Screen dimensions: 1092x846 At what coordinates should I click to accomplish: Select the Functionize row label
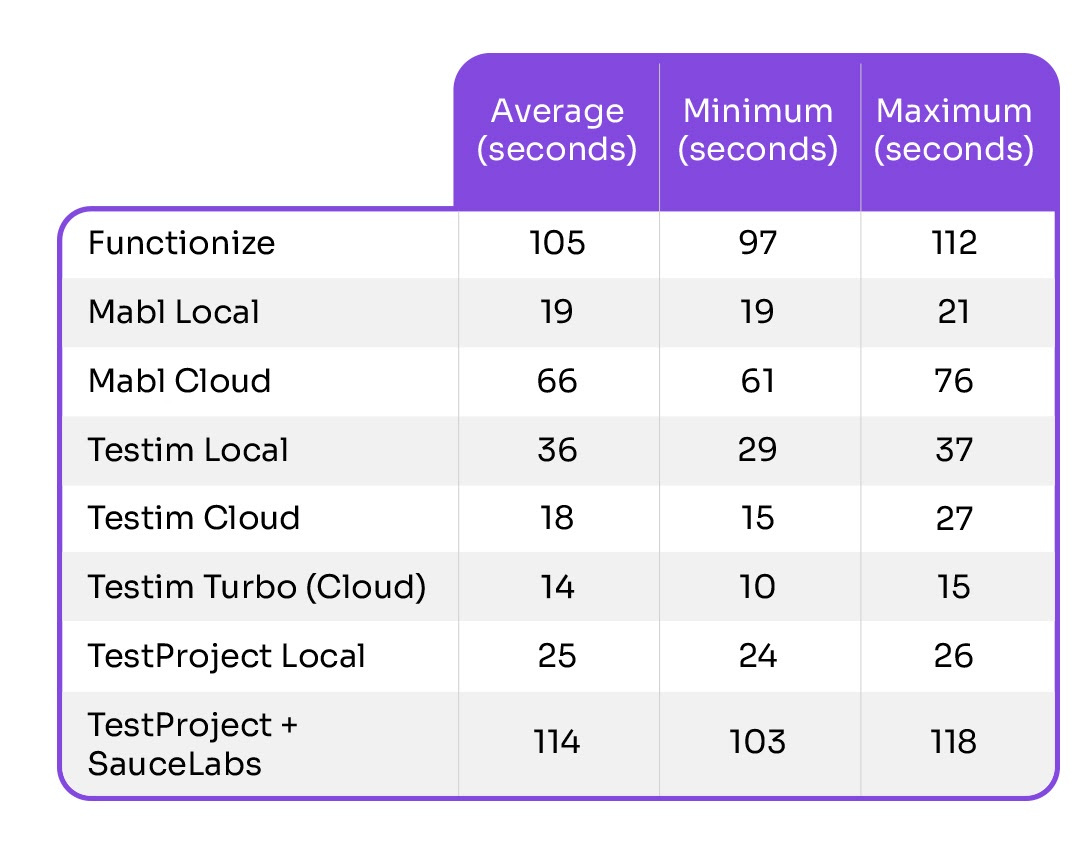point(181,243)
